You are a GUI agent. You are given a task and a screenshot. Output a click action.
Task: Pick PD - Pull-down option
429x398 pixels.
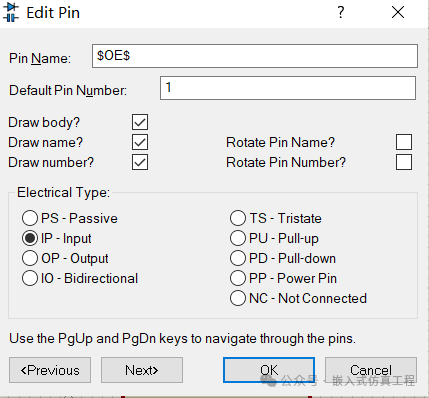tap(238, 258)
